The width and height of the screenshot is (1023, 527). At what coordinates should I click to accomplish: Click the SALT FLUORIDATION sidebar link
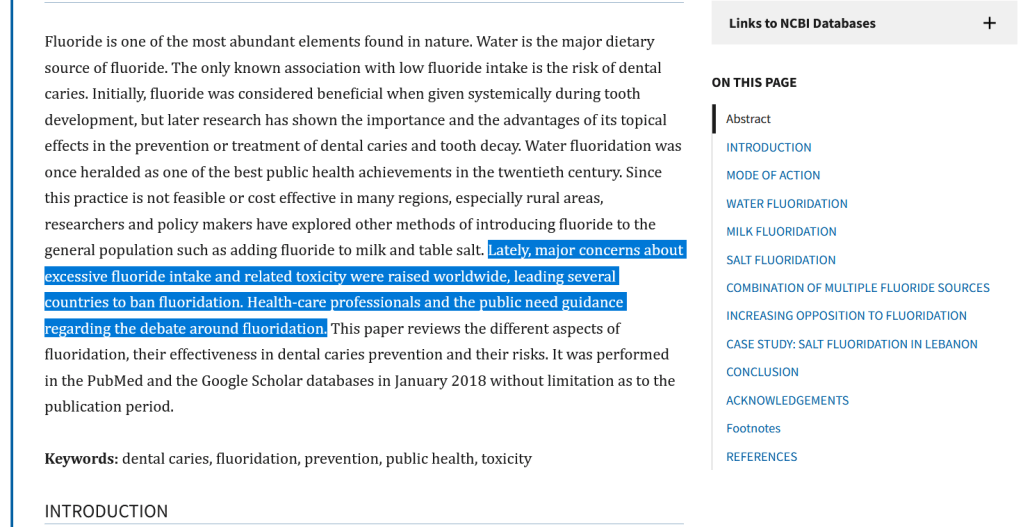pyautogui.click(x=780, y=260)
